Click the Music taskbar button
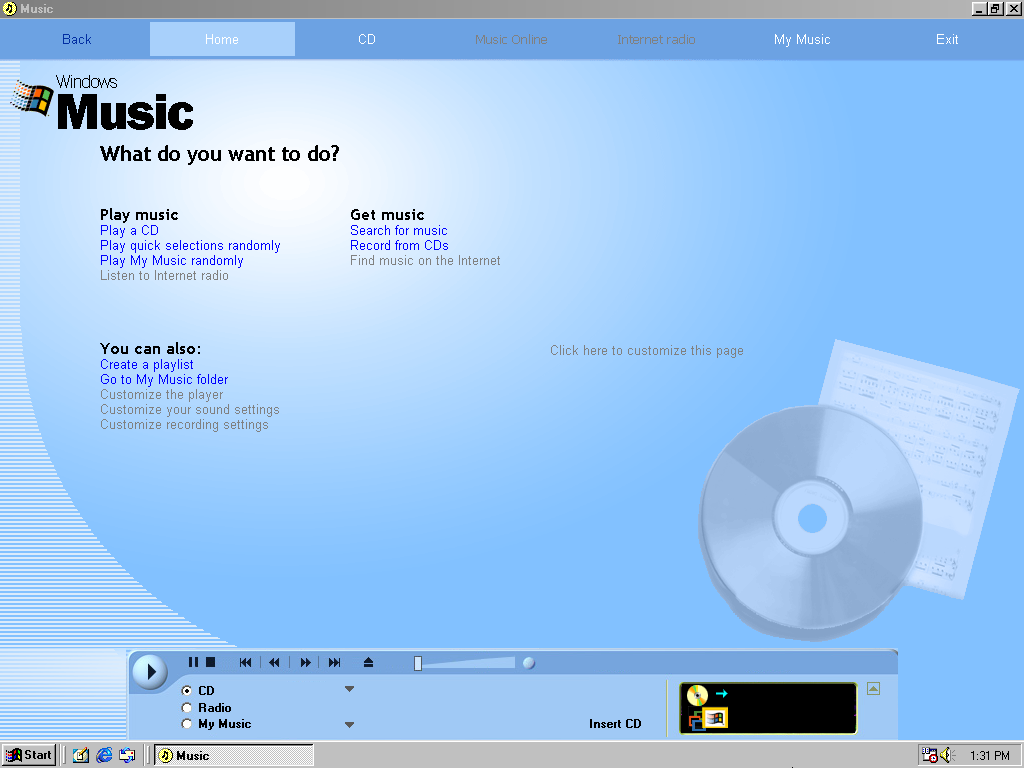Screen dimensions: 1024x768 (x=234, y=756)
